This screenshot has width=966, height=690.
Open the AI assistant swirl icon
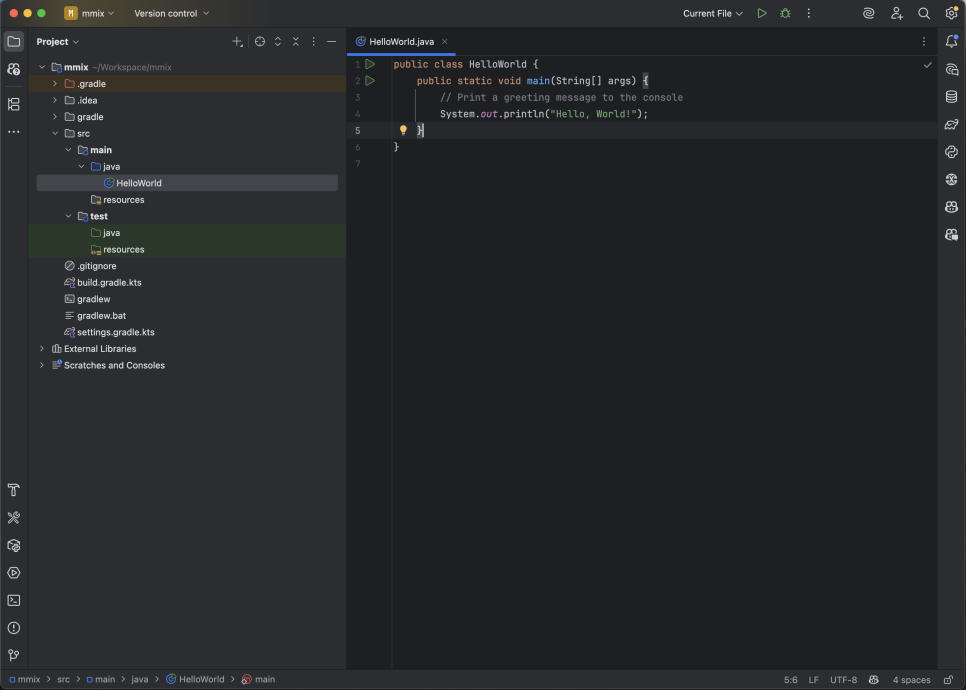[869, 14]
